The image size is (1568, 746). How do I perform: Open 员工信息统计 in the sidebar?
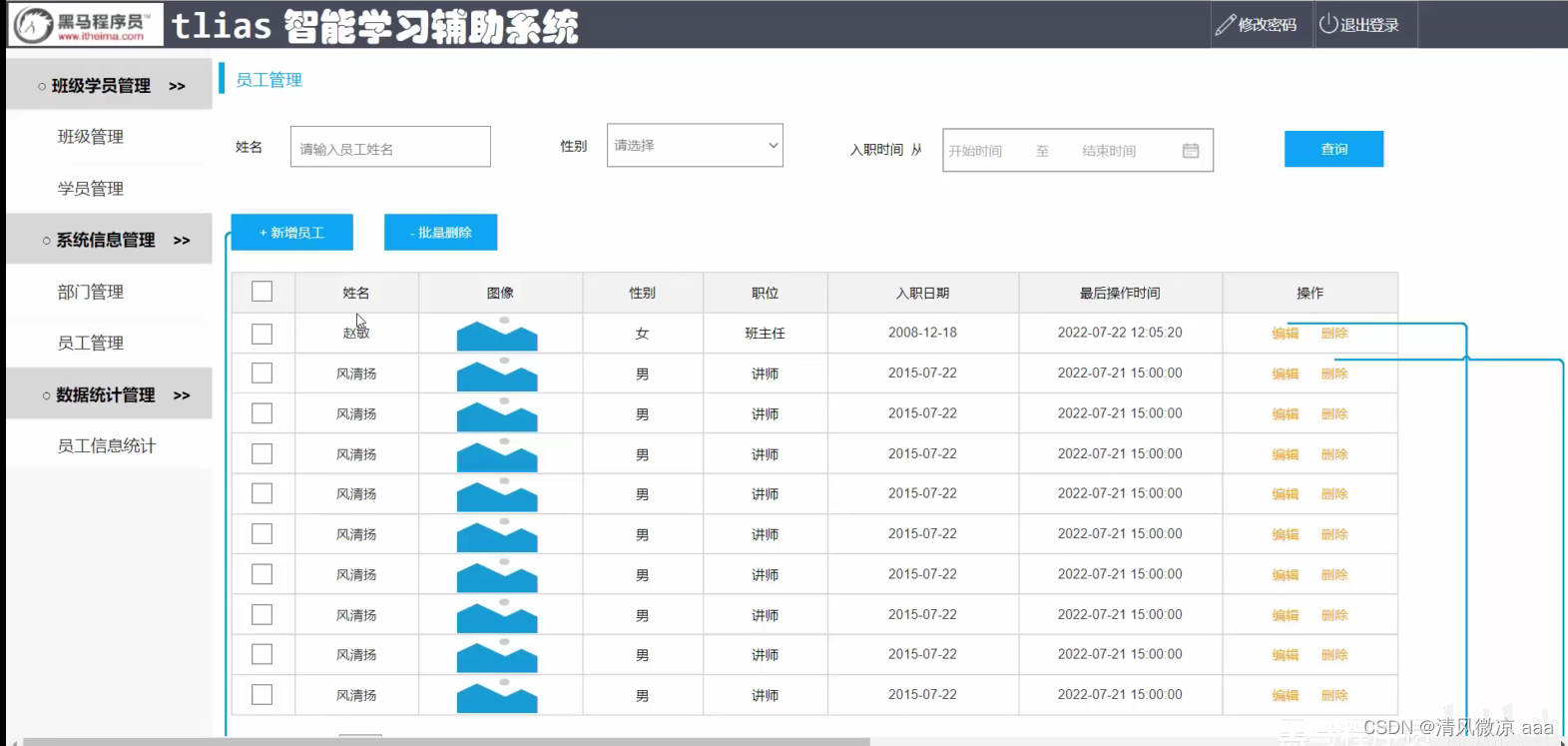pos(107,445)
